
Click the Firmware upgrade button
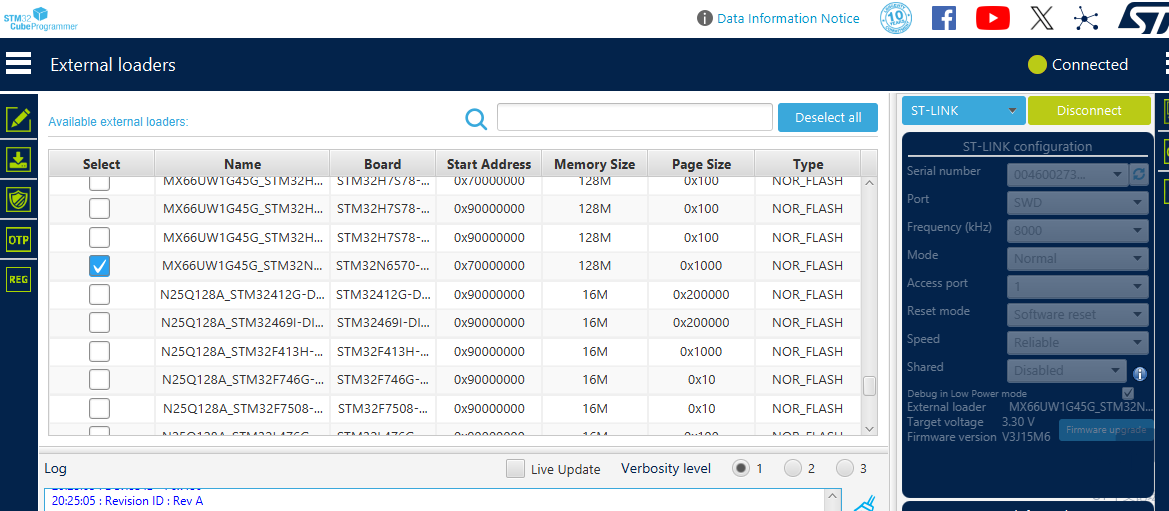click(1106, 430)
